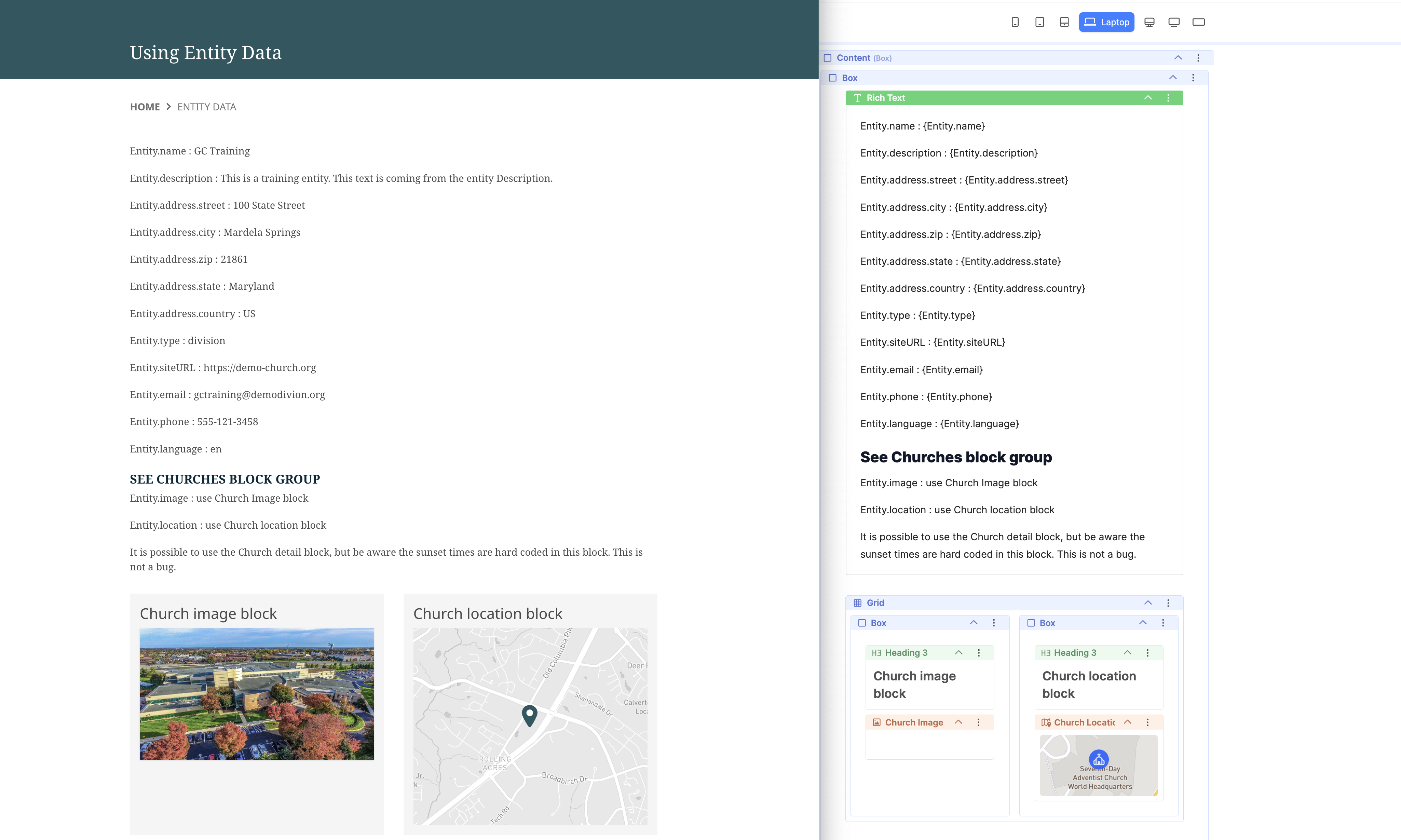Open the Rich Text block options menu
Viewport: 1401px width, 840px height.
[x=1168, y=98]
